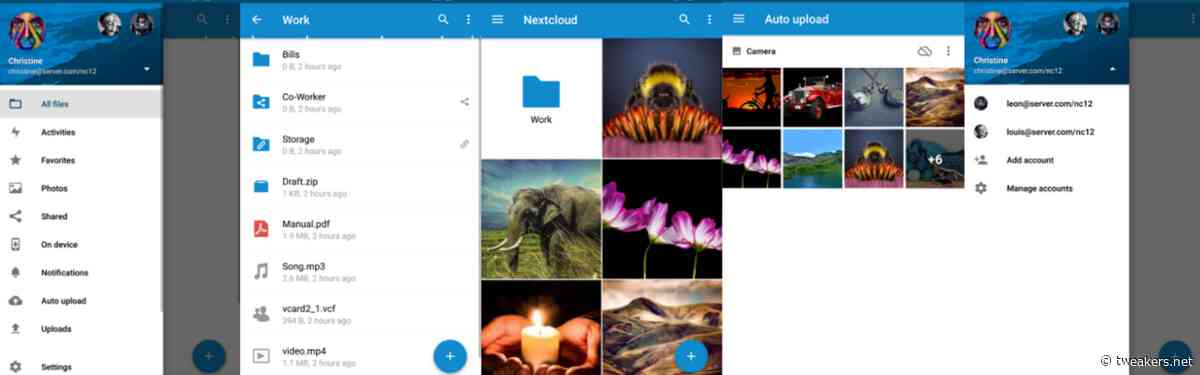The width and height of the screenshot is (1200, 375).
Task: Toggle cloud sync icon for the Camera folder
Action: (x=925, y=51)
